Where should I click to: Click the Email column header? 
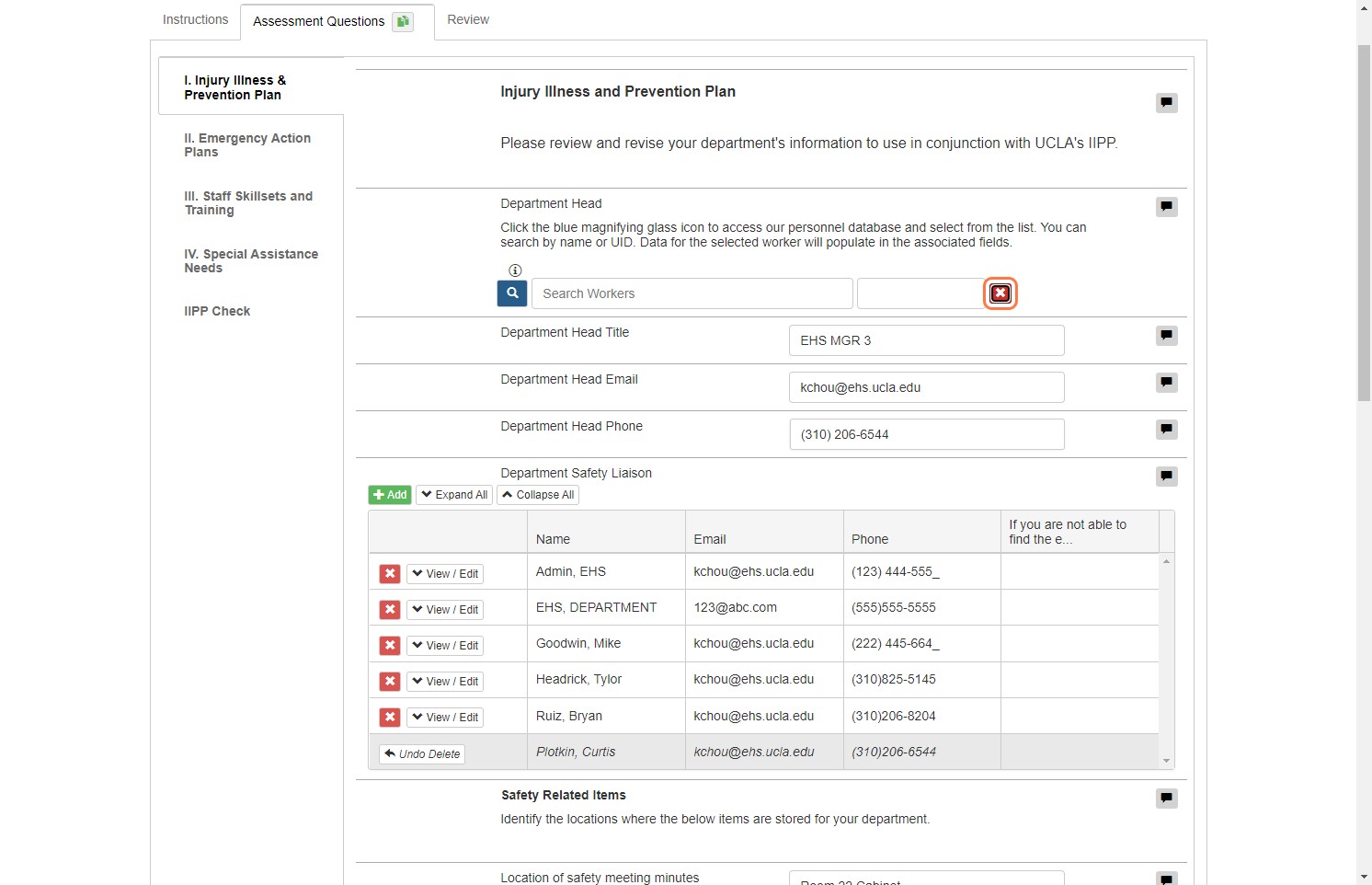pyautogui.click(x=764, y=532)
